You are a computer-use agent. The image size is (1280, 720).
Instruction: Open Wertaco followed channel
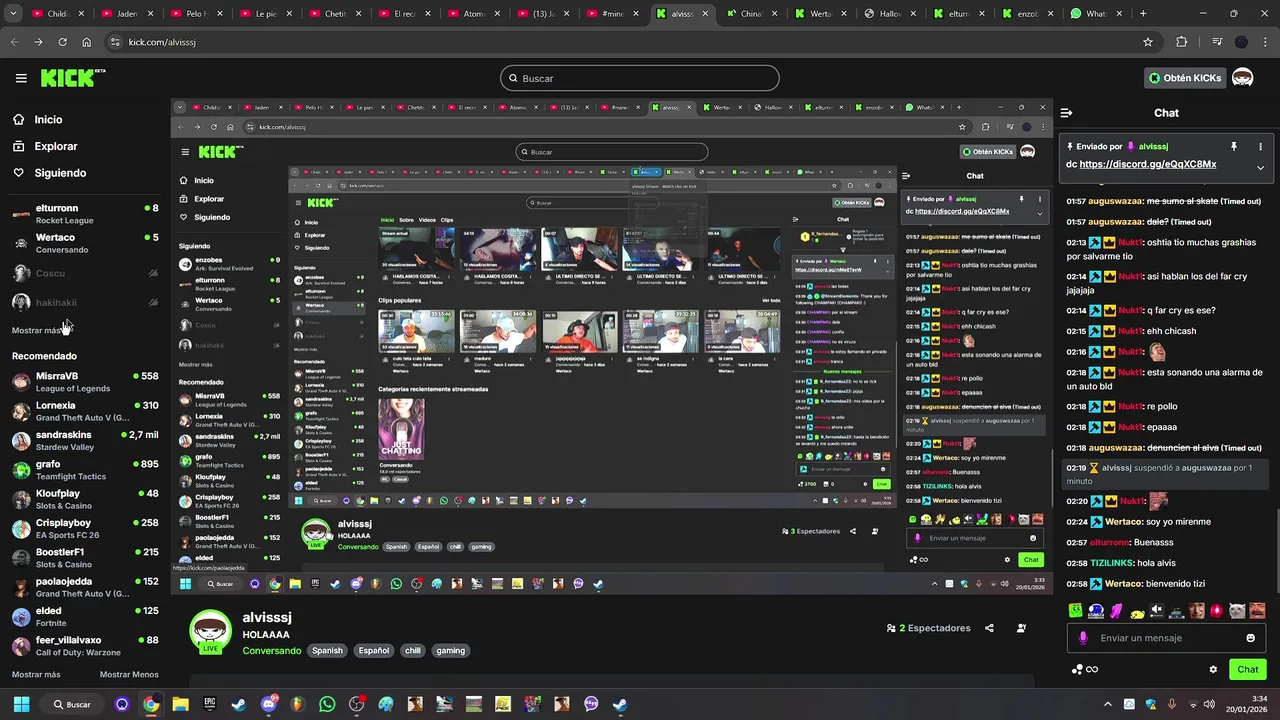tap(84, 243)
